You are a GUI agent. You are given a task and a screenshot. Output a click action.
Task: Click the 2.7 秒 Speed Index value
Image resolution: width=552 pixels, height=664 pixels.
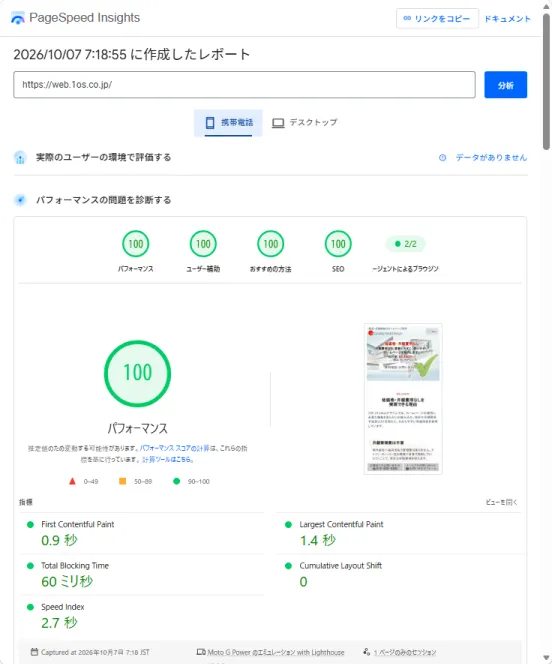point(59,623)
